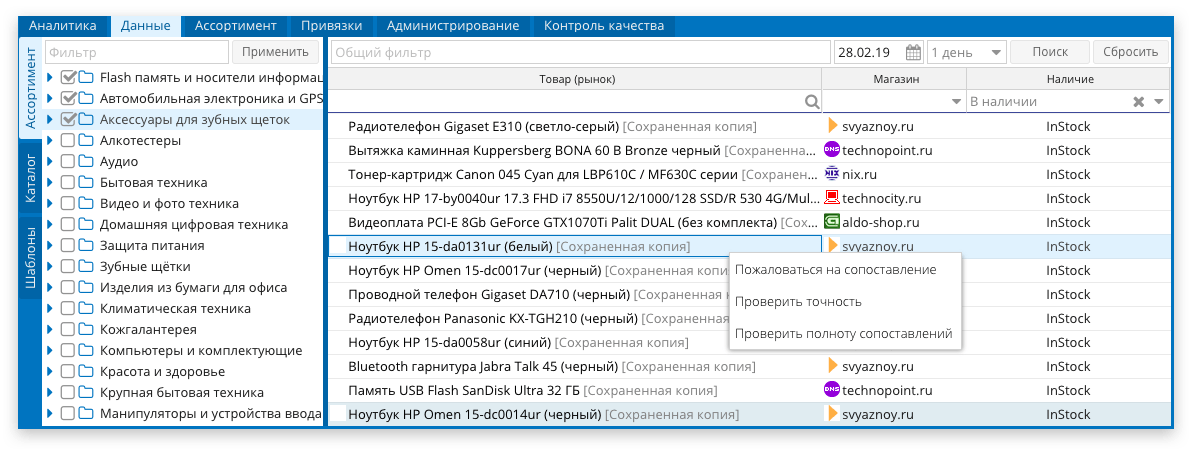The width and height of the screenshot is (1190, 450).
Task: Click svyaznoy icon in Omen 15-dc0014ur row
Action: (x=833, y=414)
